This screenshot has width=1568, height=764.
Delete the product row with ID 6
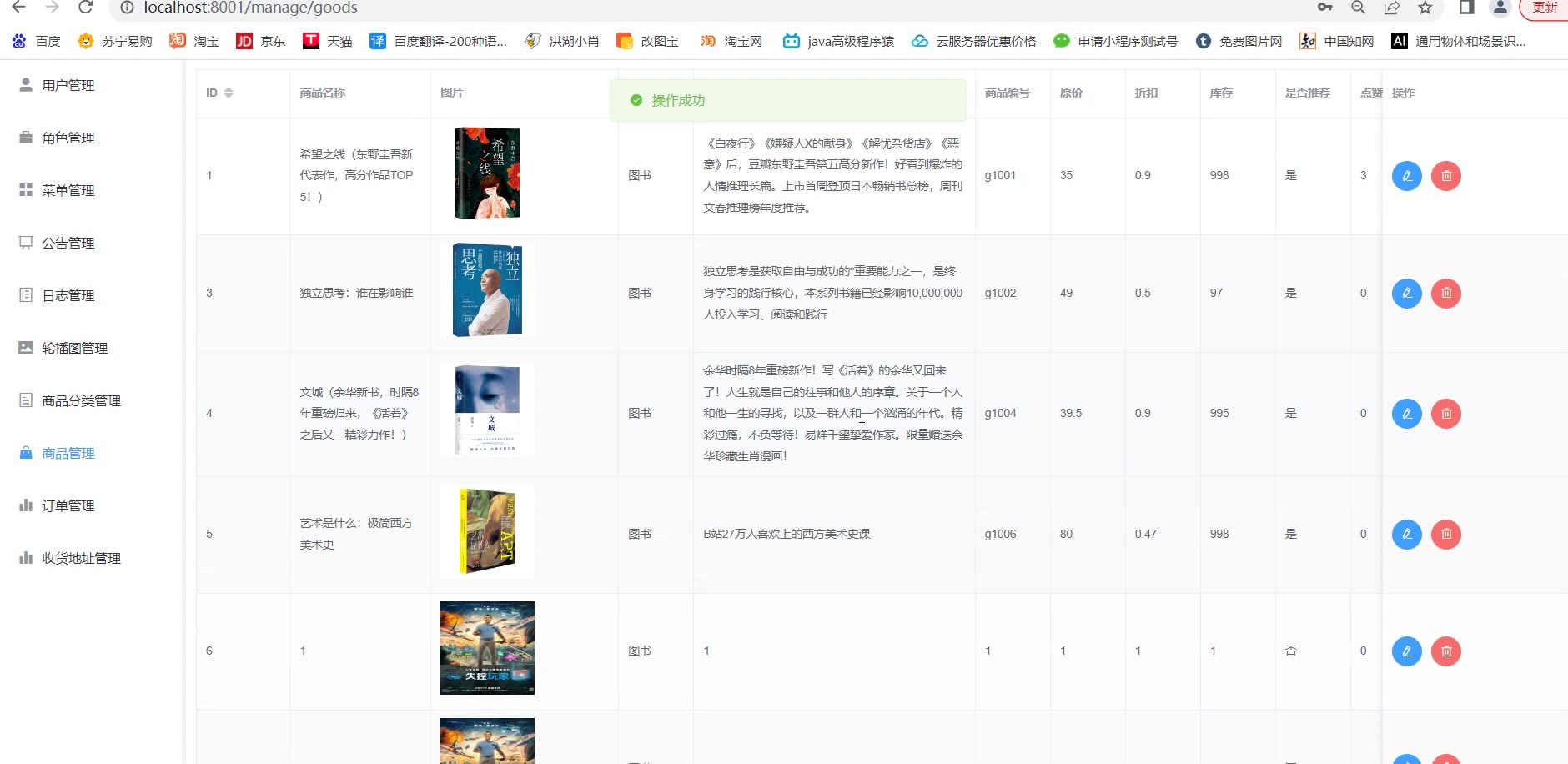(x=1446, y=651)
